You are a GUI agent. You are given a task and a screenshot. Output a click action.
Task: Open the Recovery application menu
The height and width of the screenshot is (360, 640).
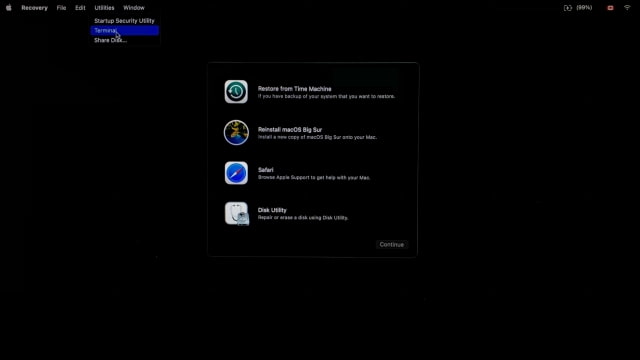pos(34,8)
